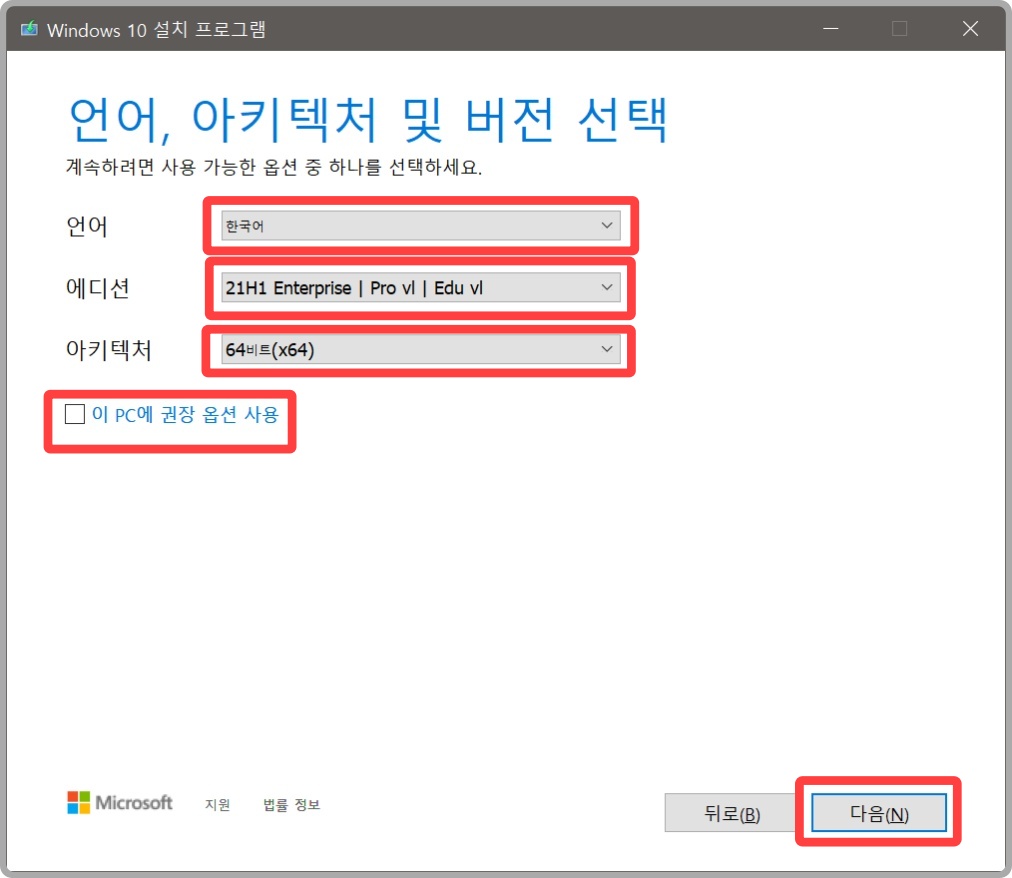This screenshot has height=878, width=1012.
Task: Open the 법률 정보 legal information link
Action: (x=290, y=804)
